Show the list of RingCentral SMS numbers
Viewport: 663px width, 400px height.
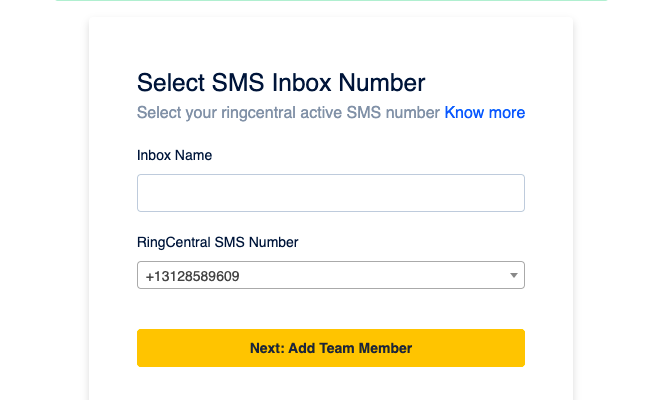(x=330, y=275)
